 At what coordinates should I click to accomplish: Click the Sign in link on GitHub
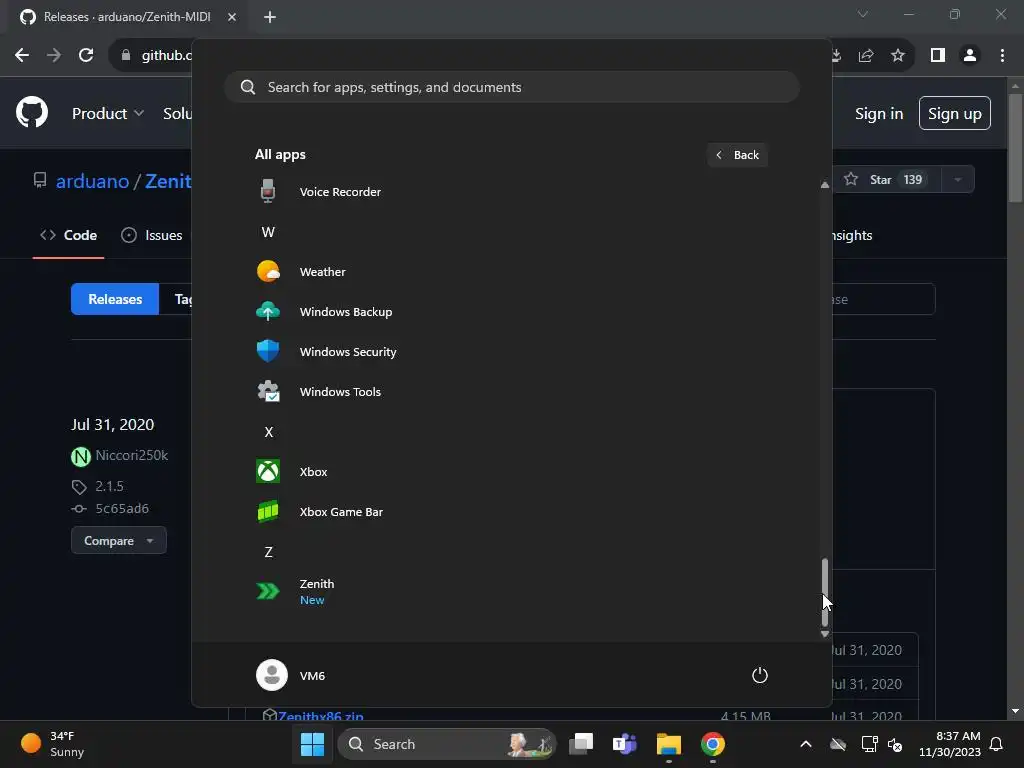tap(879, 114)
